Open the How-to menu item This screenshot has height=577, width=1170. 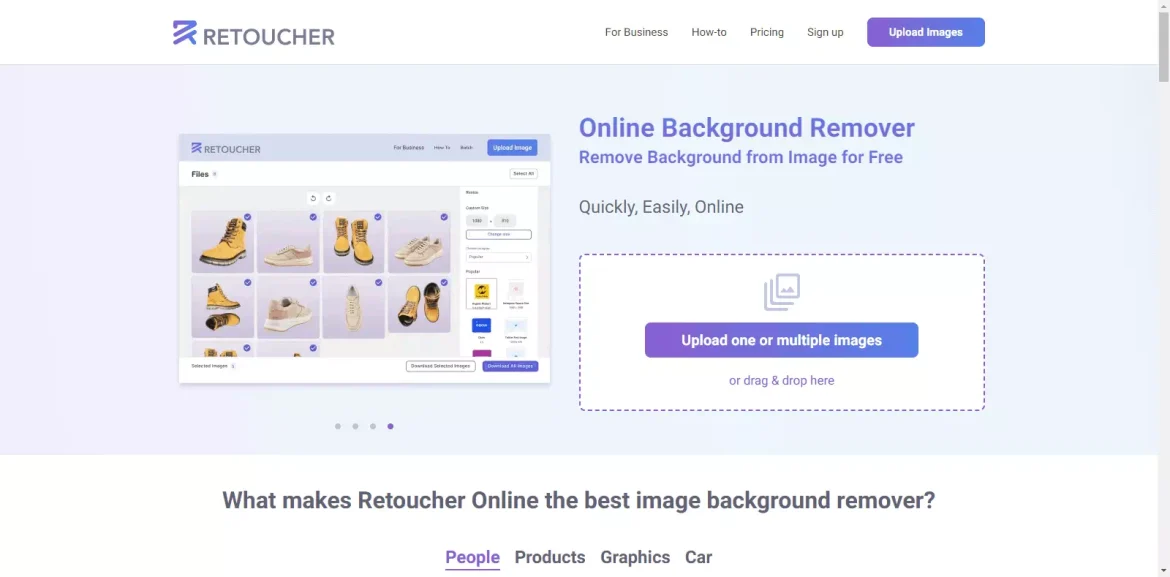pyautogui.click(x=709, y=32)
